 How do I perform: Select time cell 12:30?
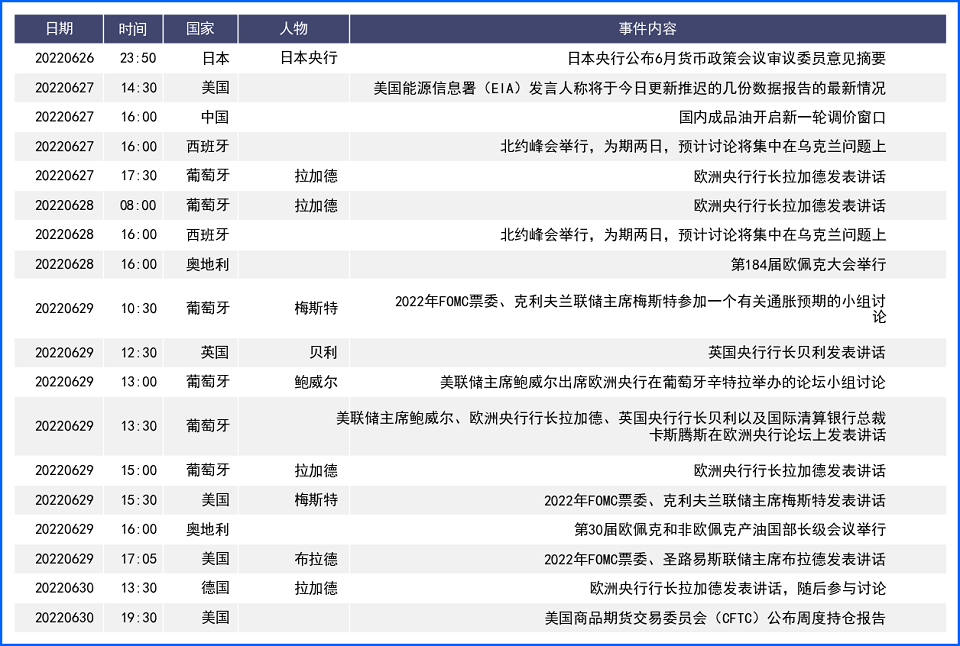(138, 353)
